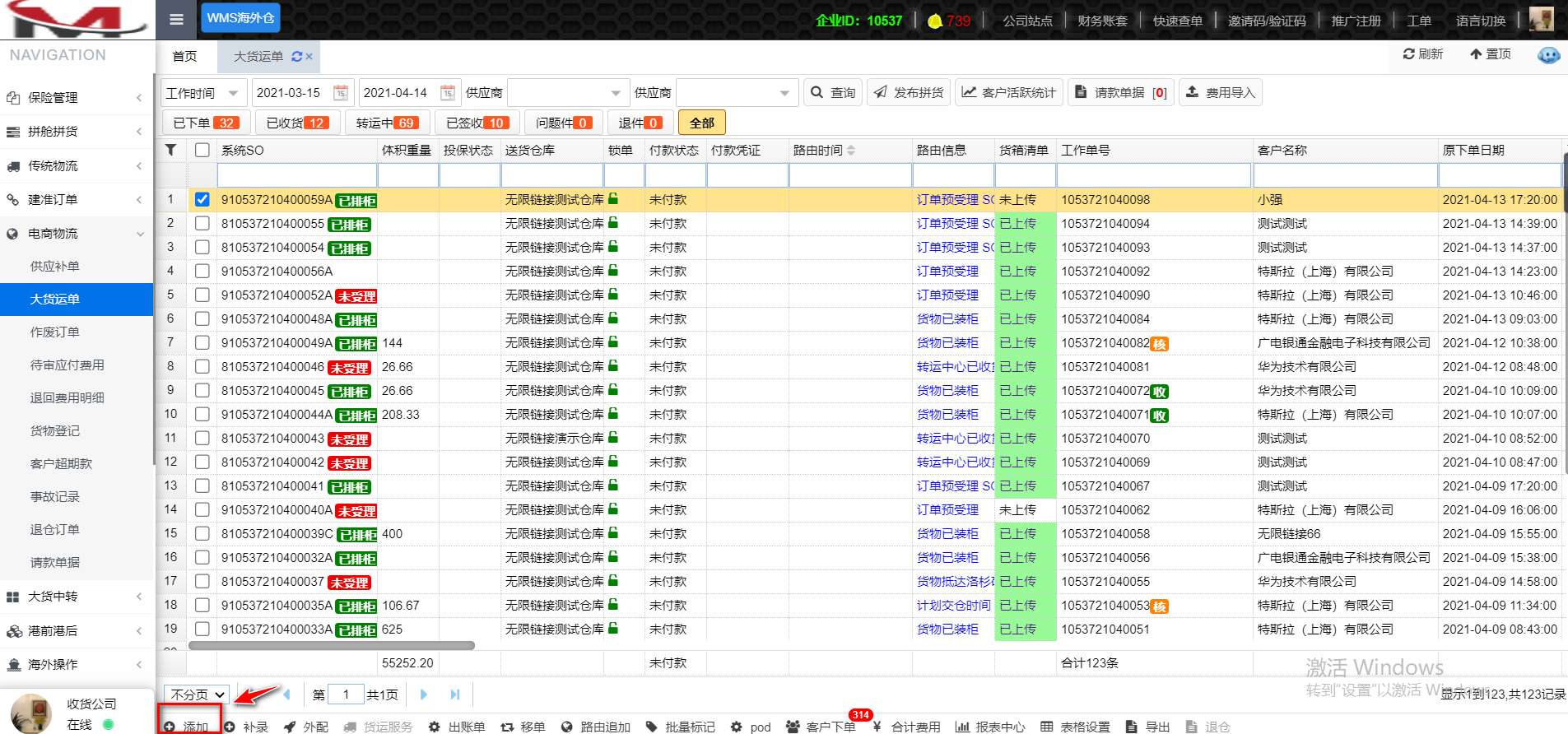Click the 添加 add icon in bottom toolbar
Viewport: 1568px width, 734px height.
coord(170,727)
